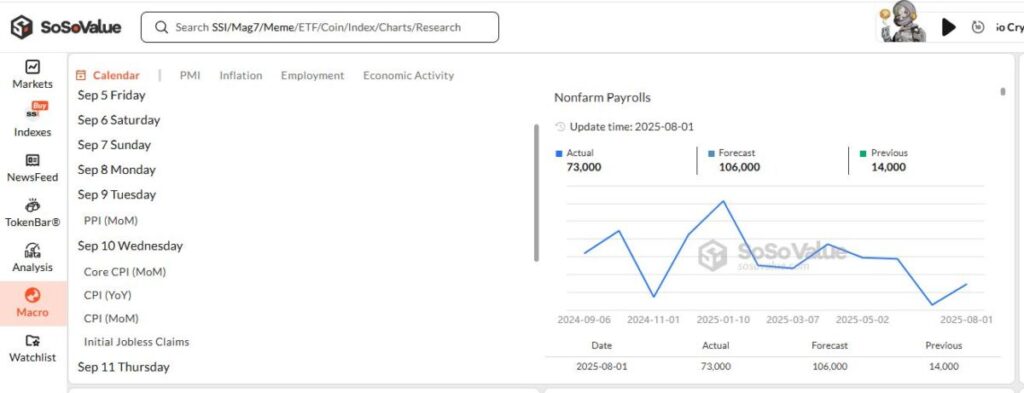The height and width of the screenshot is (393, 1024).
Task: Switch to the PMI tab
Action: point(190,75)
